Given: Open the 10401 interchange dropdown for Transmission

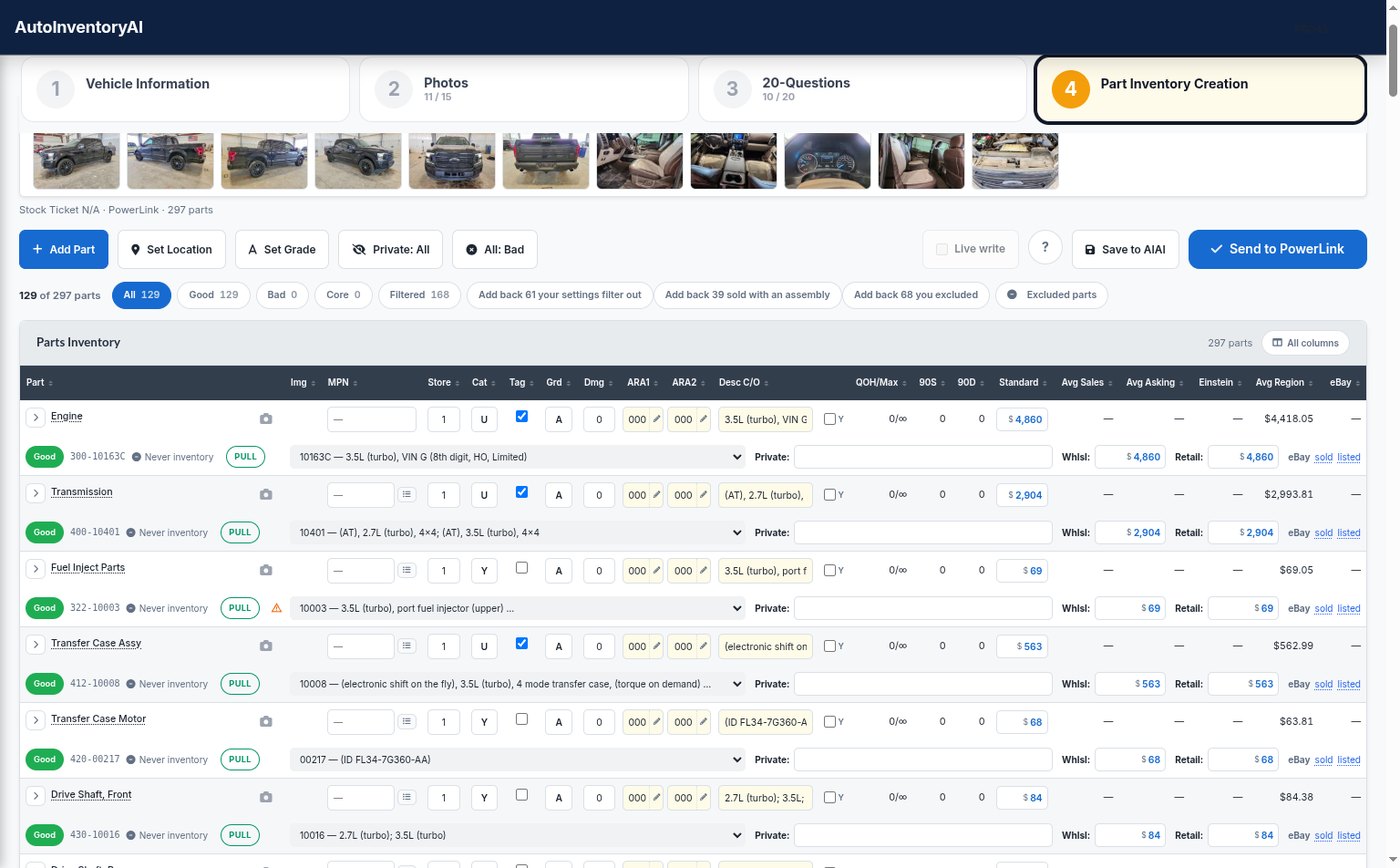Looking at the screenshot, I should click(x=518, y=533).
